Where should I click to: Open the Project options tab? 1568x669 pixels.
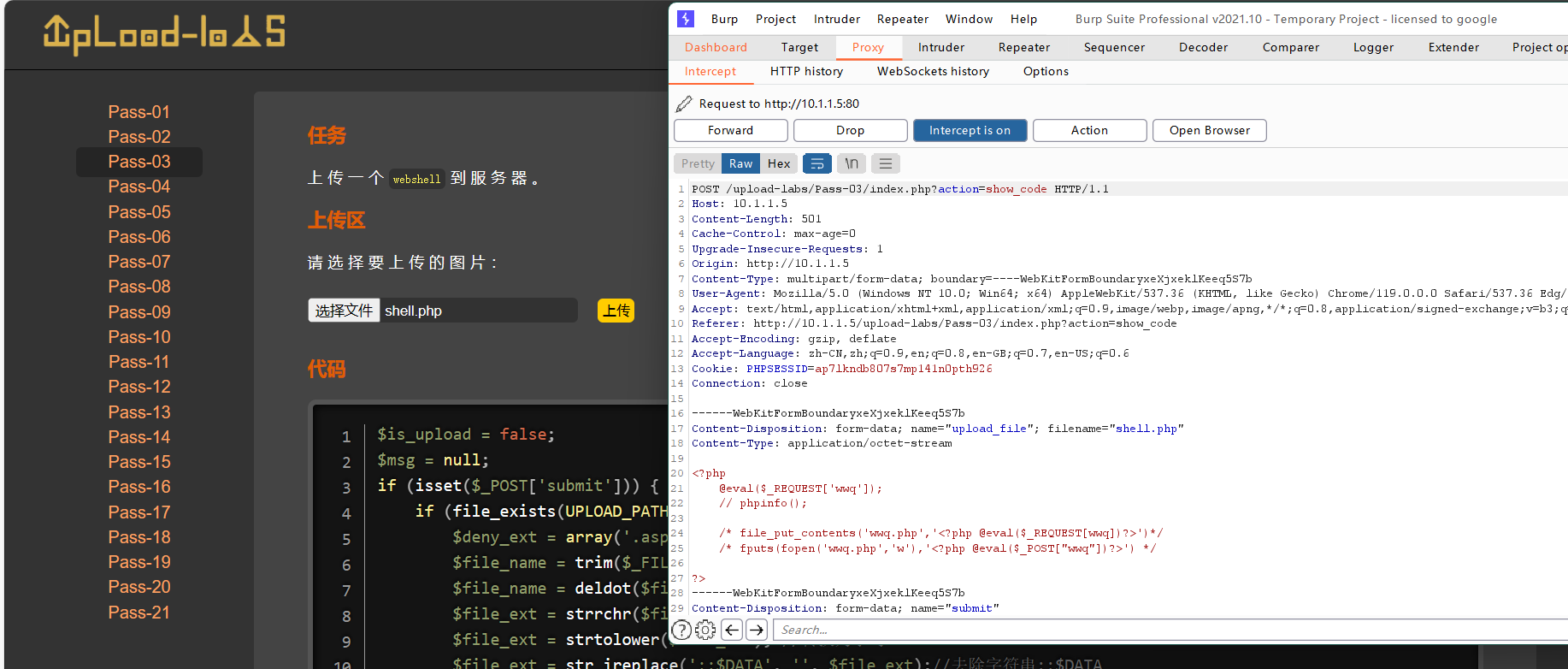(1538, 47)
